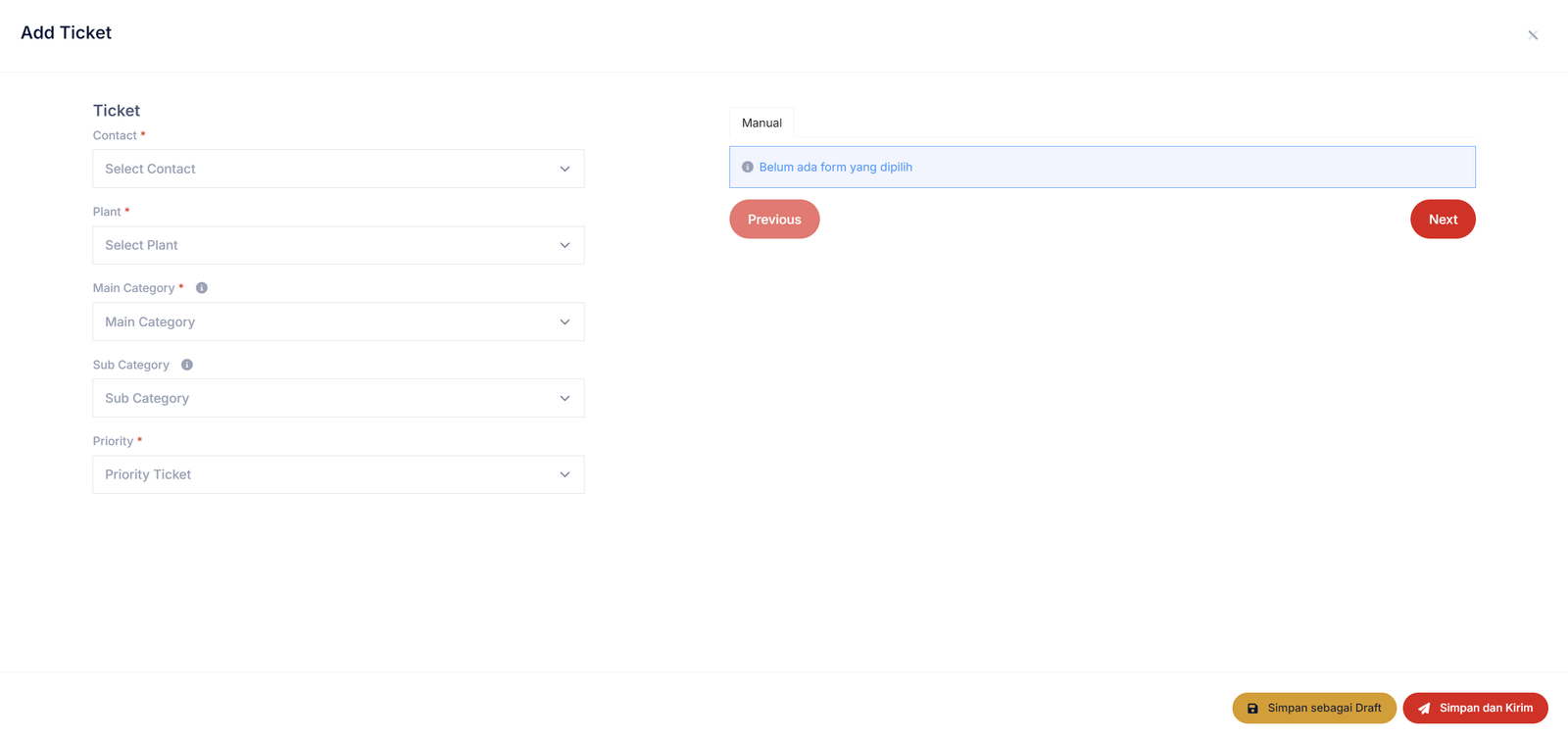Screen dimensions: 1568x740
Task: Click the Main Category info icon
Action: [x=202, y=288]
